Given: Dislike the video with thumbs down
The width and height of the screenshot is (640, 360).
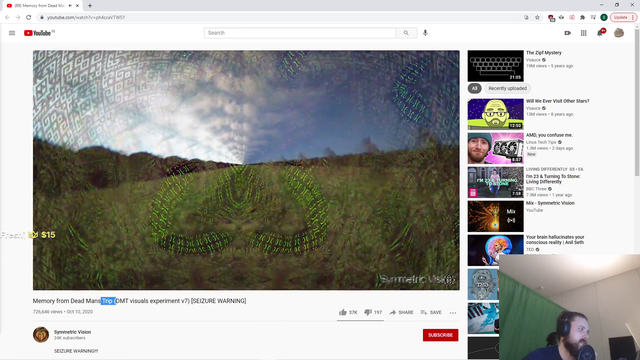Looking at the screenshot, I should (x=373, y=312).
